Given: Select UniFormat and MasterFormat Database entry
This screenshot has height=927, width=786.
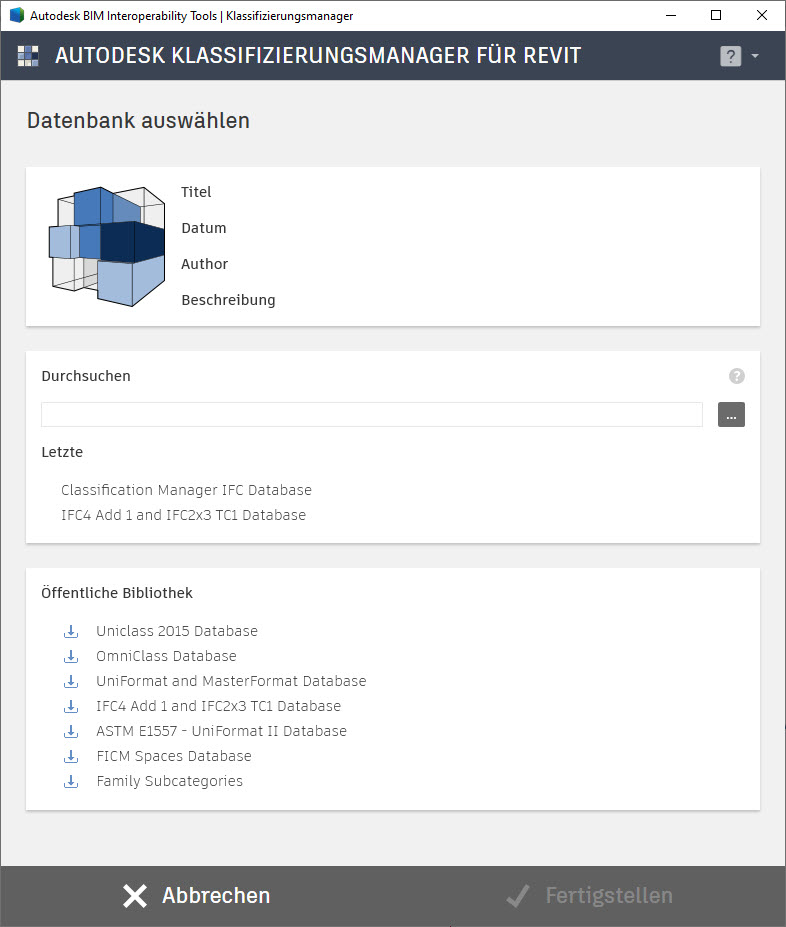Looking at the screenshot, I should pos(231,681).
